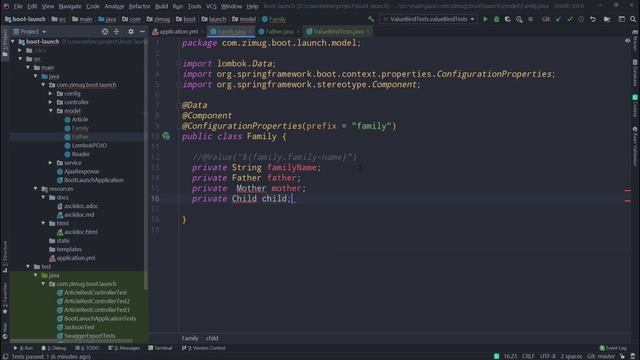Open run configuration ValueBindTests dropdown
The height and width of the screenshot is (360, 640).
[x=428, y=19]
